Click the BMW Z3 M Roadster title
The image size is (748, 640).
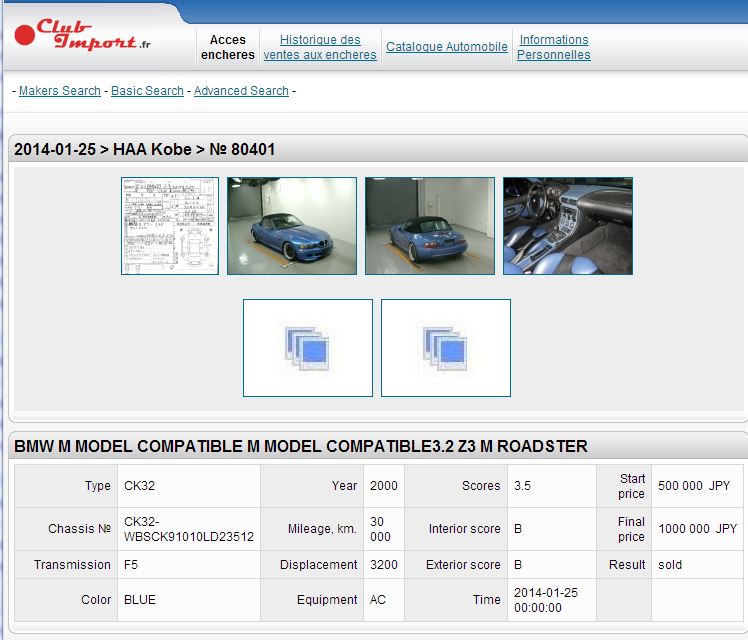(x=300, y=446)
